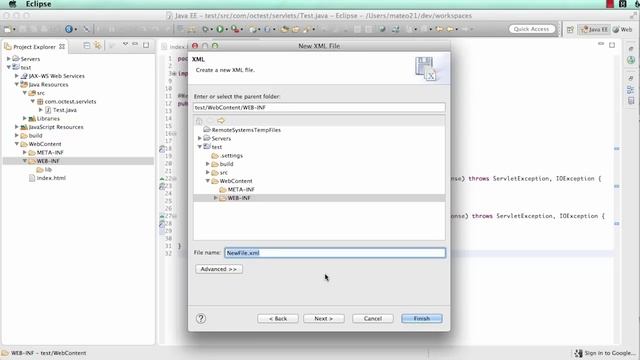The height and width of the screenshot is (360, 640).
Task: Select build folder in Project Explorer
Action: [35, 136]
